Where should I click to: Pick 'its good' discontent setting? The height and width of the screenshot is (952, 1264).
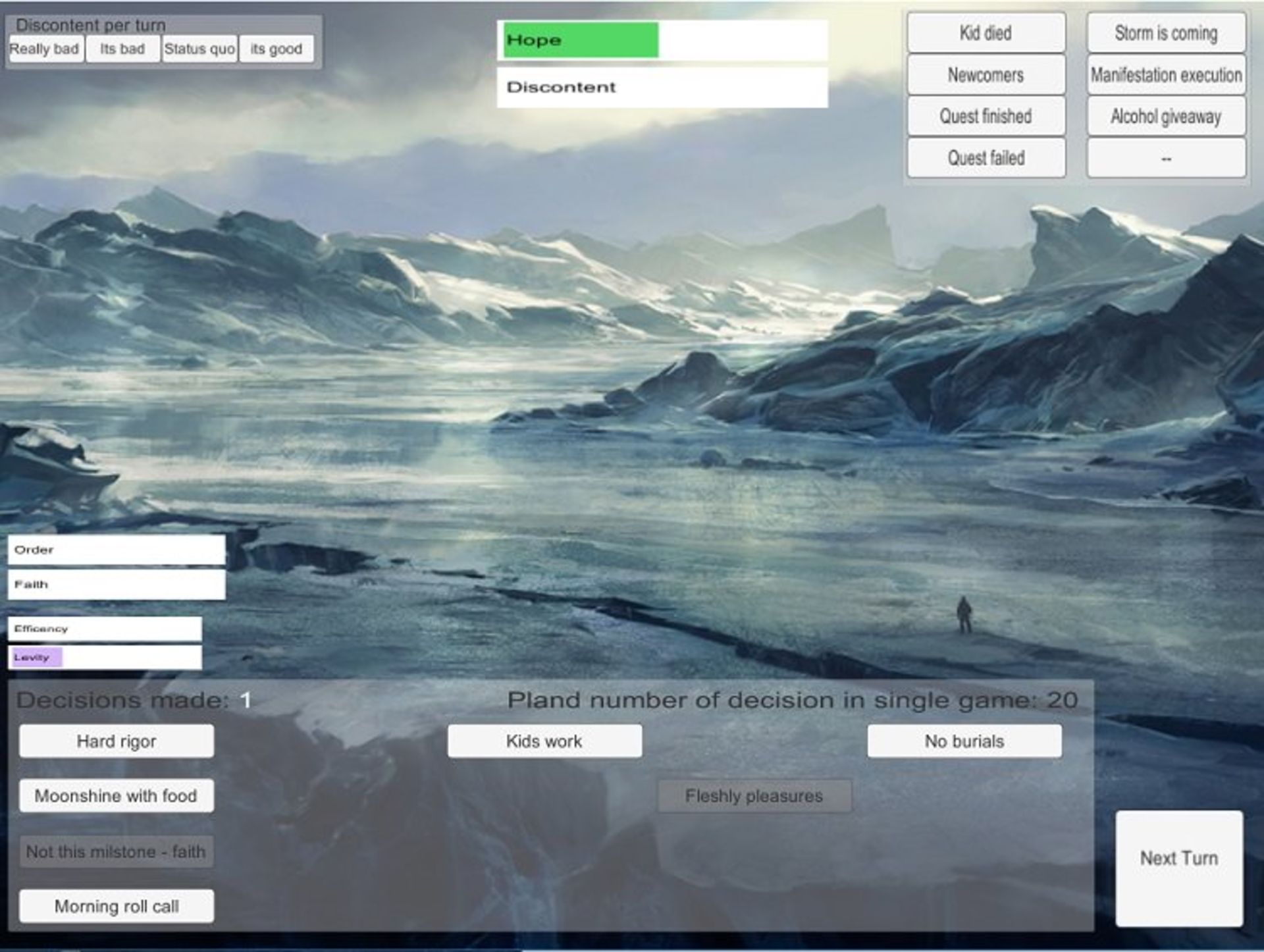(x=276, y=49)
